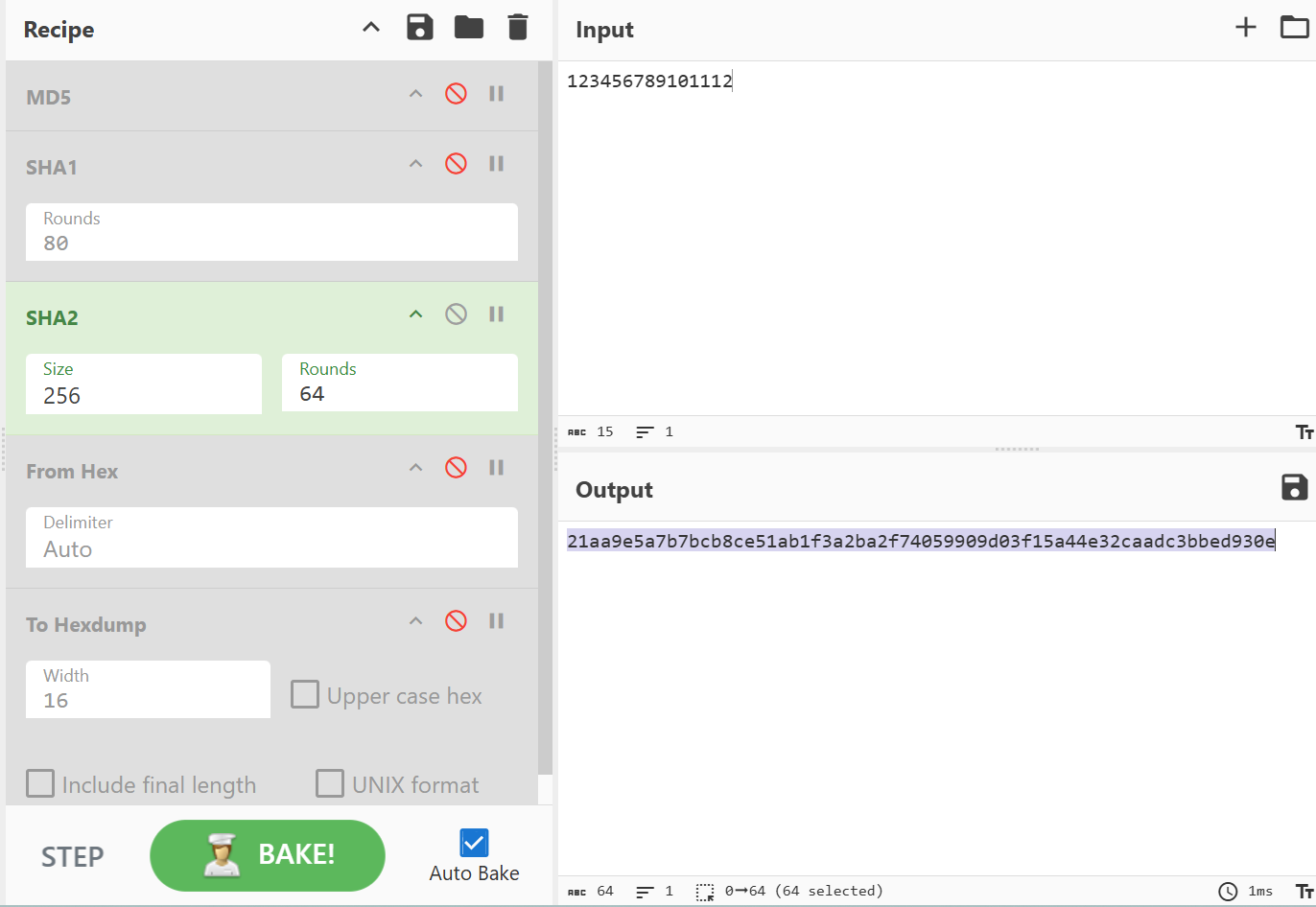Viewport: 1316px width, 907px height.
Task: Check the Upper case hex box
Action: pos(305,694)
